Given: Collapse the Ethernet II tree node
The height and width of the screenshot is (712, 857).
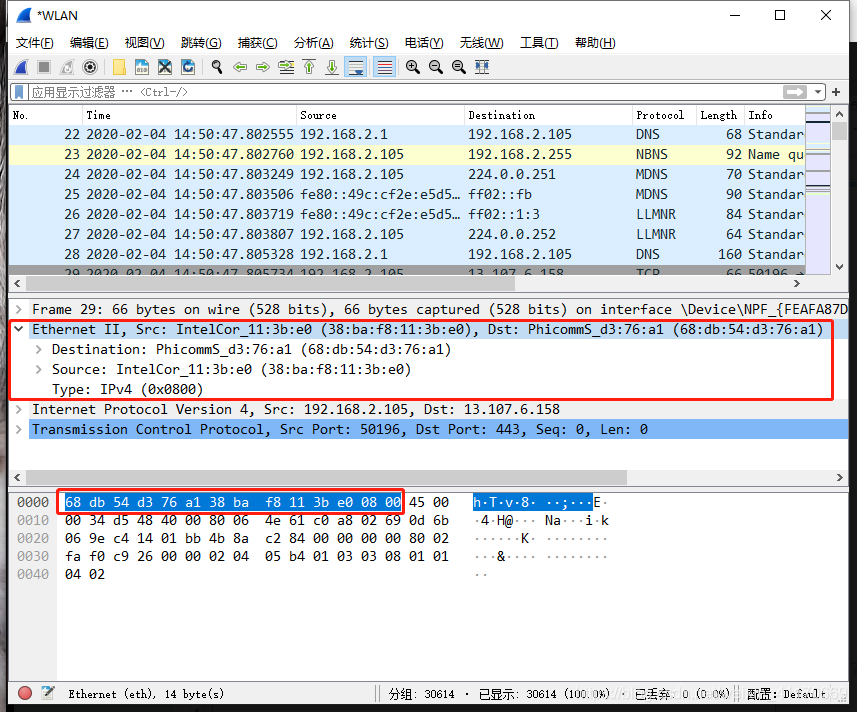Looking at the screenshot, I should (19, 329).
